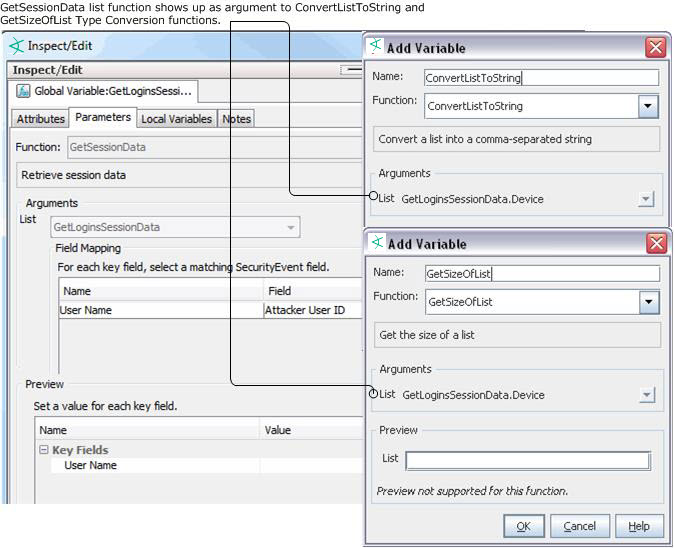This screenshot has width=674, height=548.
Task: Close the GetSizeOfList Add Variable dialog
Action: tap(656, 244)
